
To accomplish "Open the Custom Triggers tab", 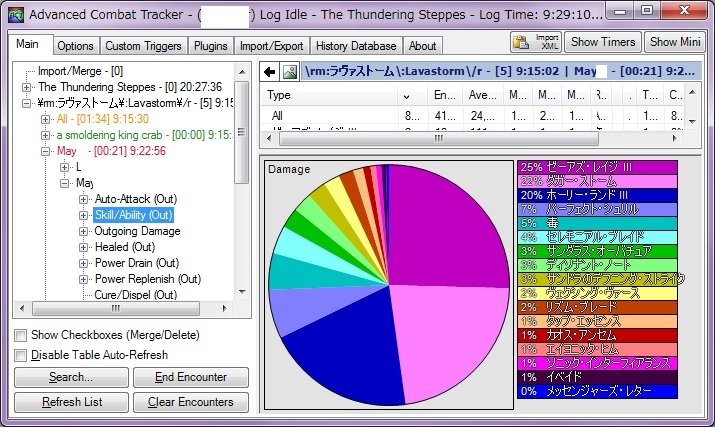I will click(143, 46).
